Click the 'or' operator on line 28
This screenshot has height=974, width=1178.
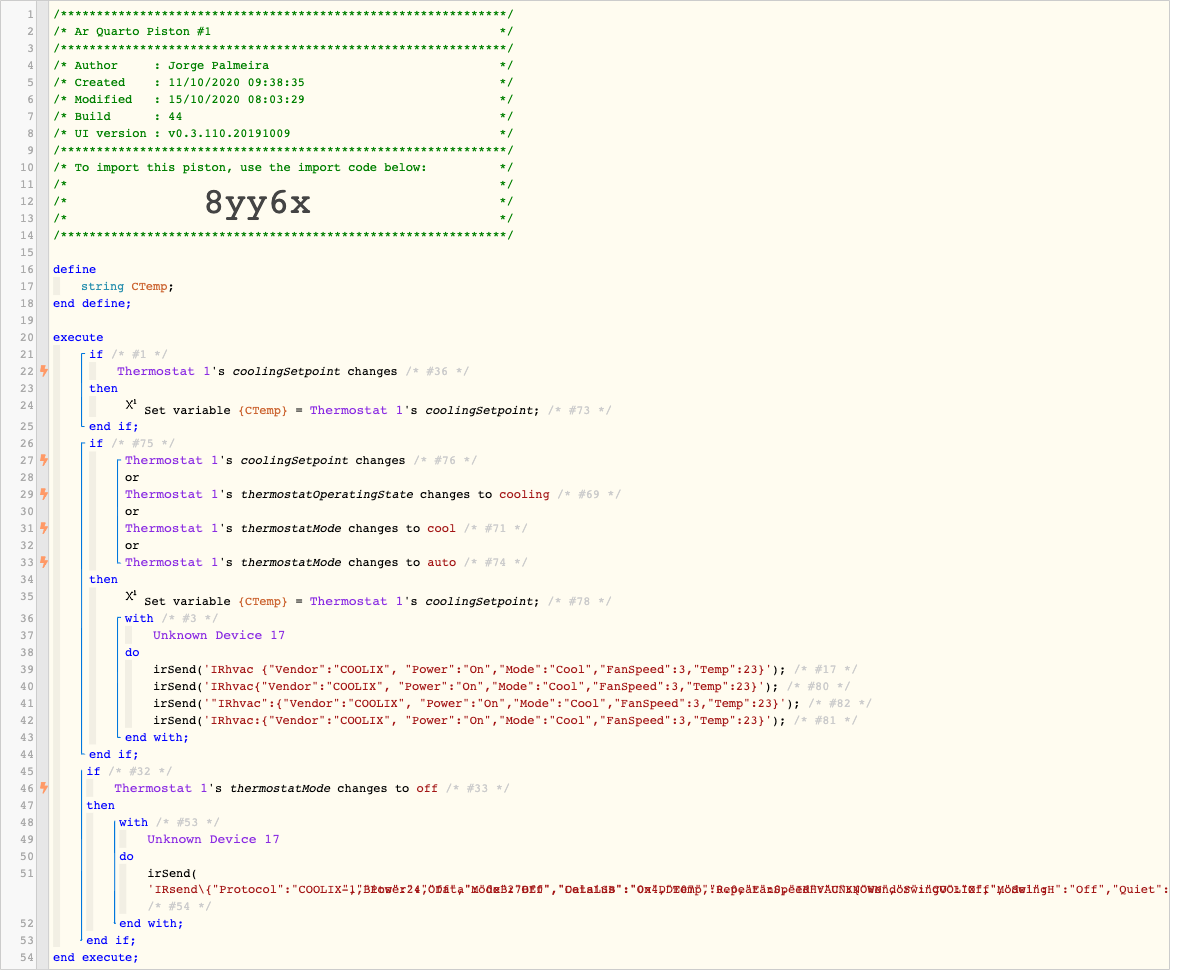[132, 478]
